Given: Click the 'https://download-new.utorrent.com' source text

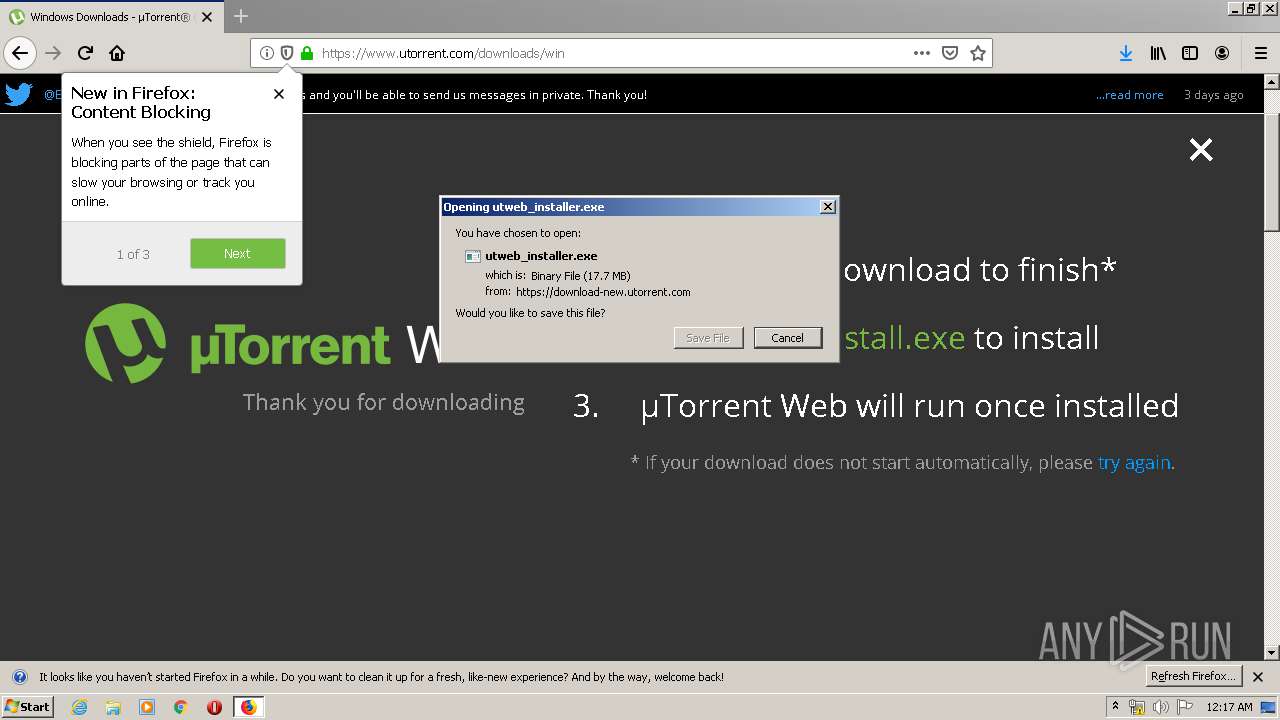Looking at the screenshot, I should (603, 292).
